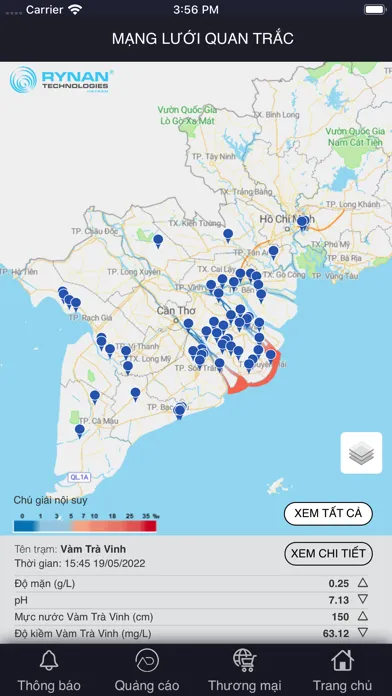Click the XEM TẤT CẢ button
The height and width of the screenshot is (696, 392).
pos(328,514)
